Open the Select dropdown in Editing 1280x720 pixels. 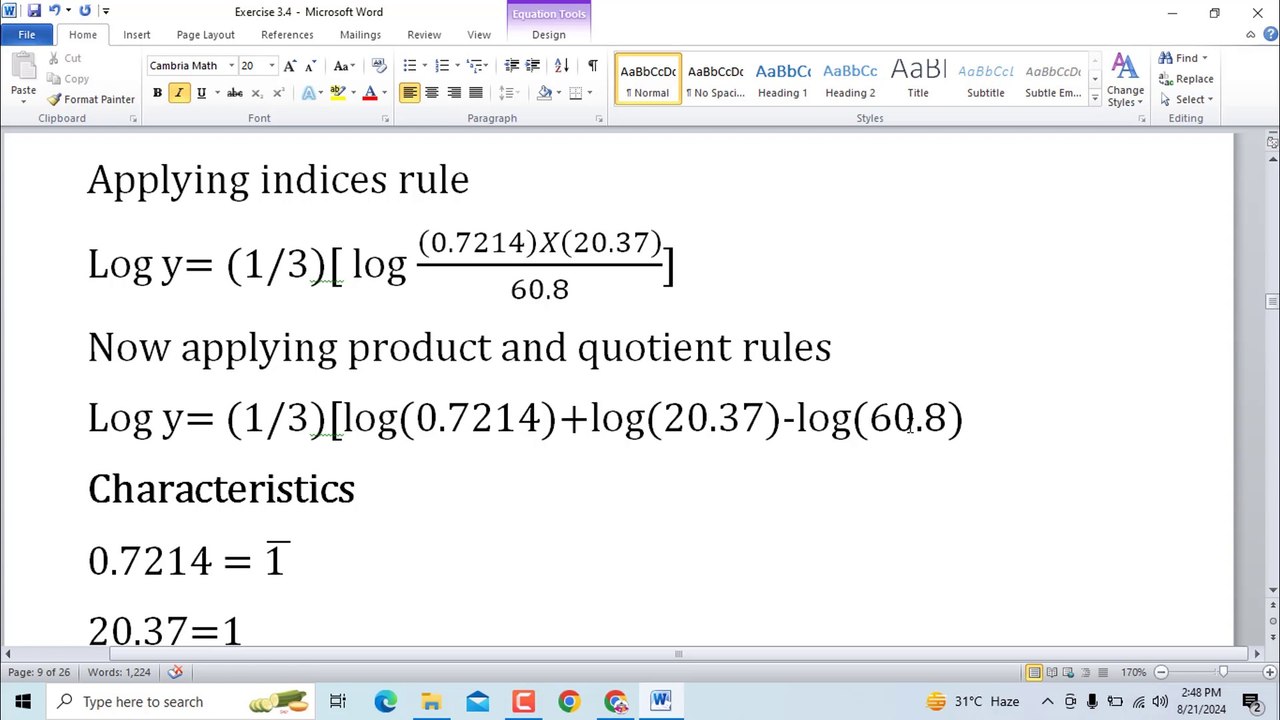tap(1186, 99)
